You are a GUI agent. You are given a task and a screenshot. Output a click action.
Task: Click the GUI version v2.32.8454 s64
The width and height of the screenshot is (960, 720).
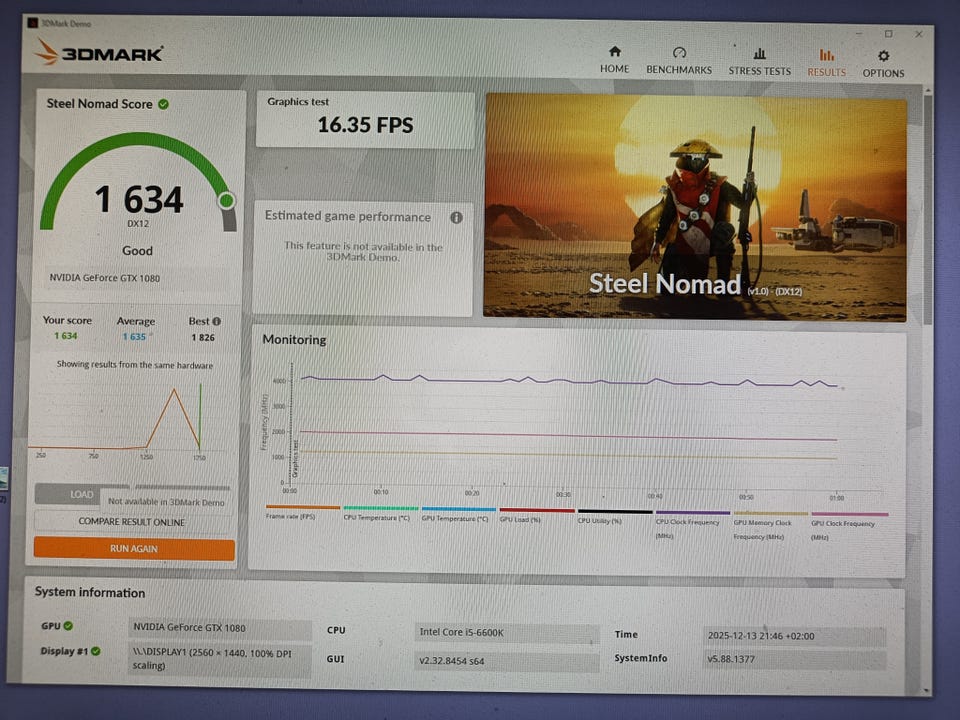pyautogui.click(x=506, y=661)
